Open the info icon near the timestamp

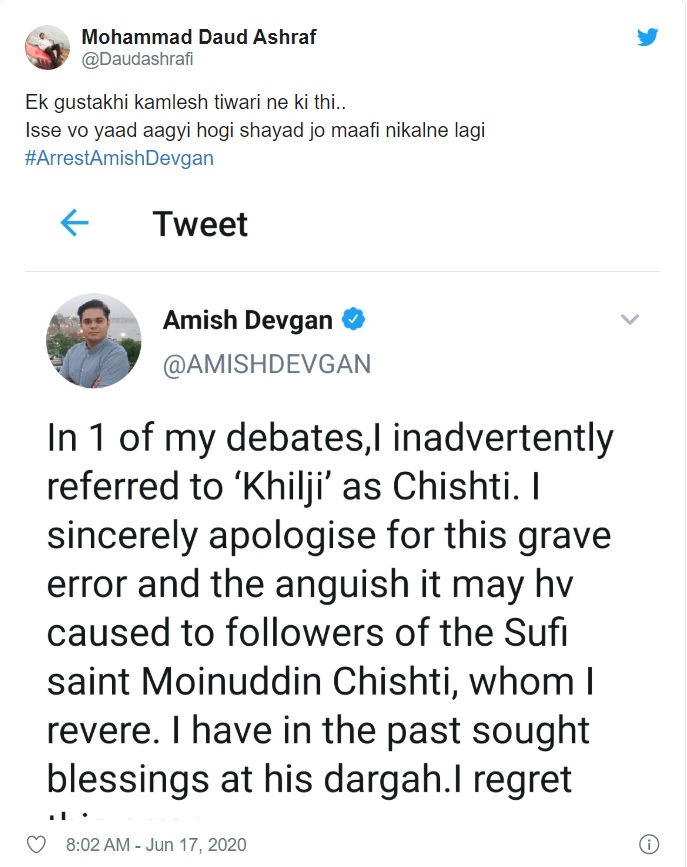[648, 845]
